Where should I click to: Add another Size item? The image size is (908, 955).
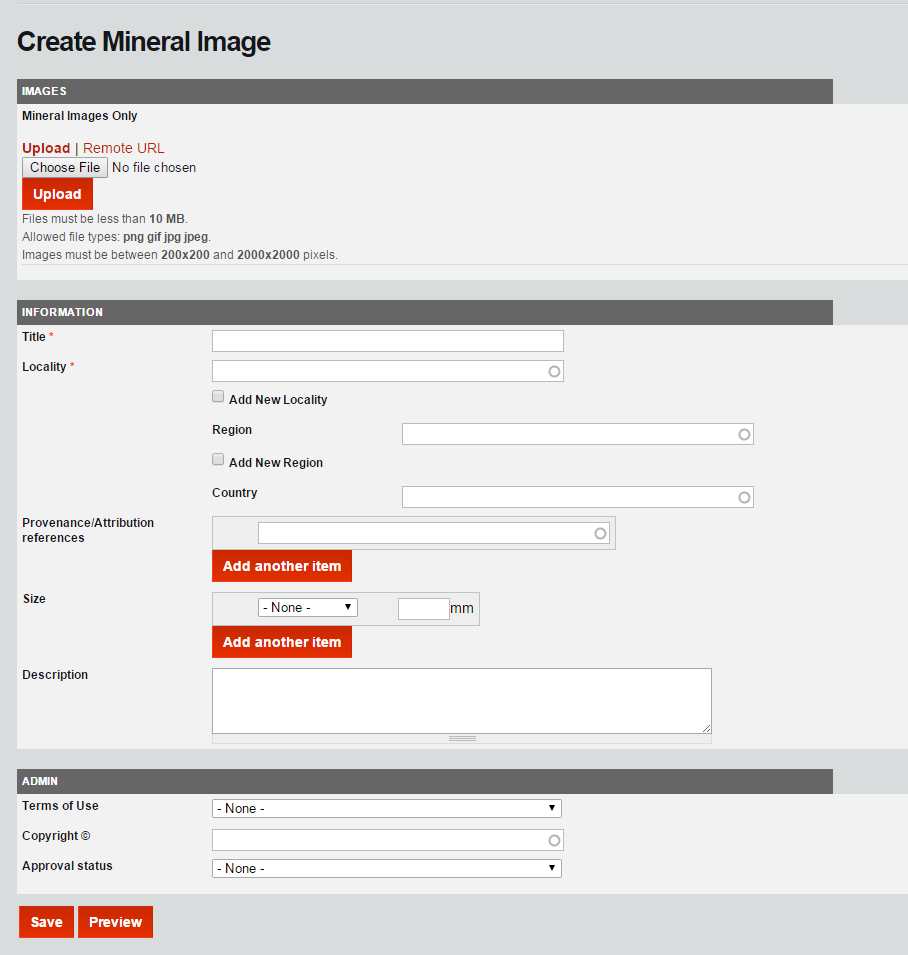(282, 642)
